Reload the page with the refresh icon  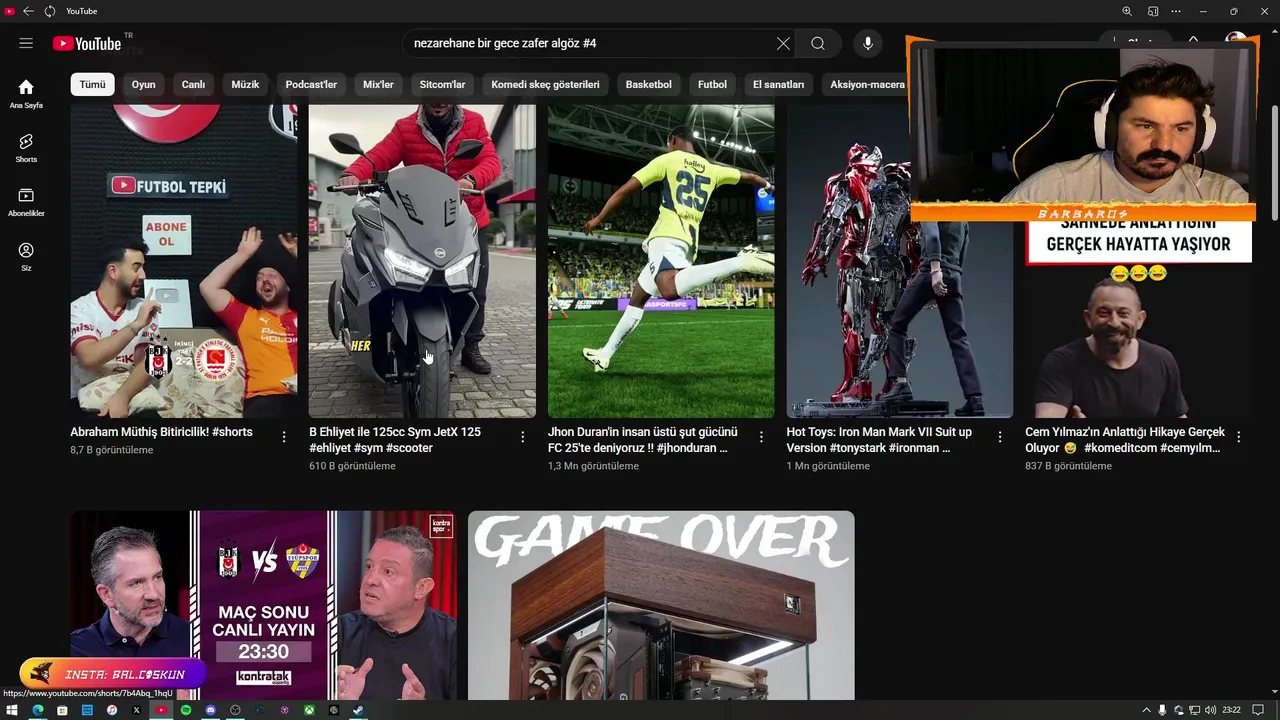tap(49, 11)
